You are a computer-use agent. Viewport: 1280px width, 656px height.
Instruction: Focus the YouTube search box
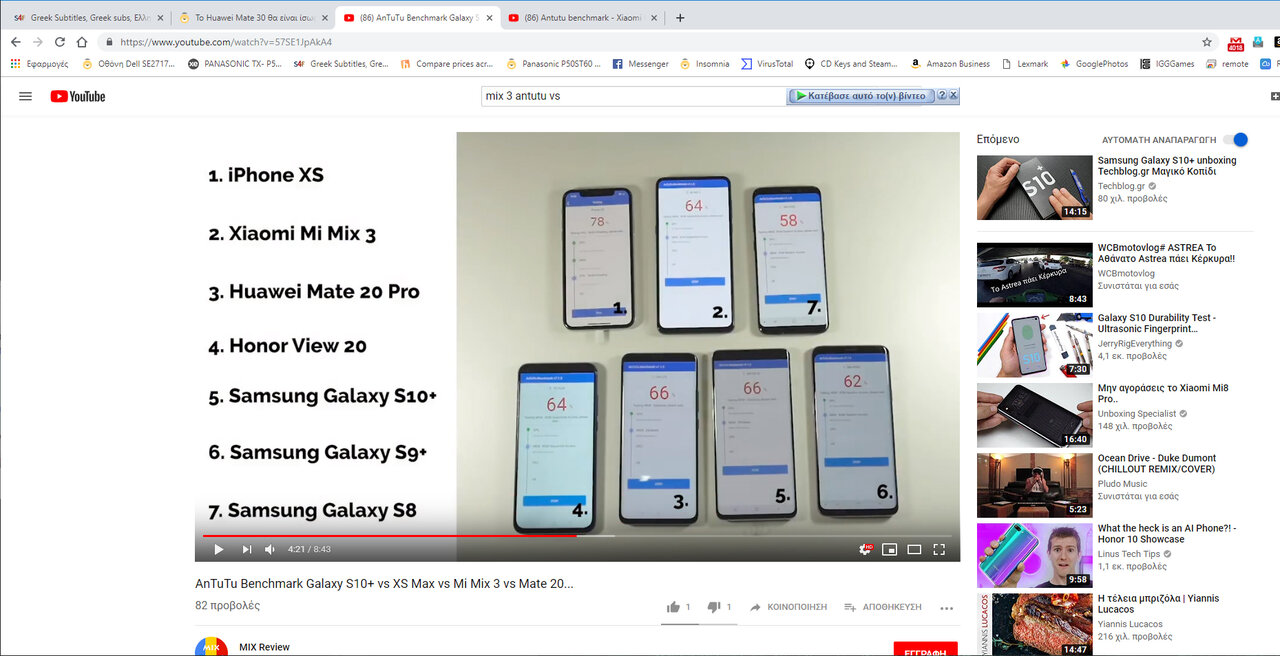click(x=633, y=96)
